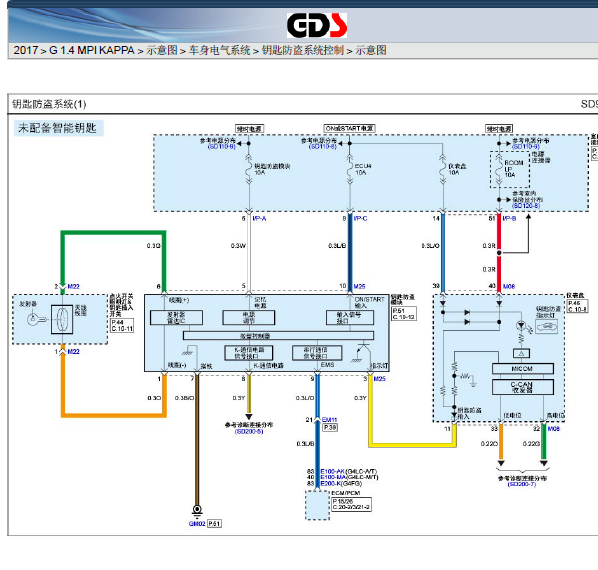Open the 车身电气系统 breadcrumb
This screenshot has width=598, height=570.
tap(220, 50)
